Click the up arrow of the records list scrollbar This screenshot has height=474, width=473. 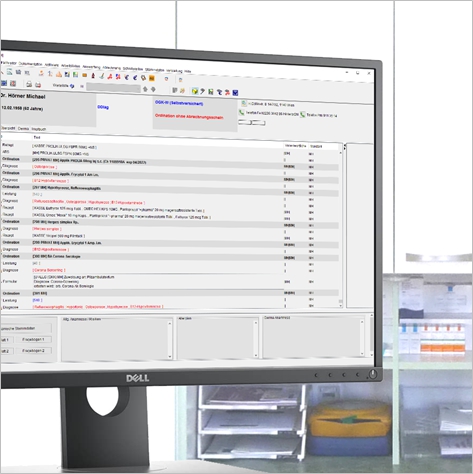pyautogui.click(x=341, y=152)
